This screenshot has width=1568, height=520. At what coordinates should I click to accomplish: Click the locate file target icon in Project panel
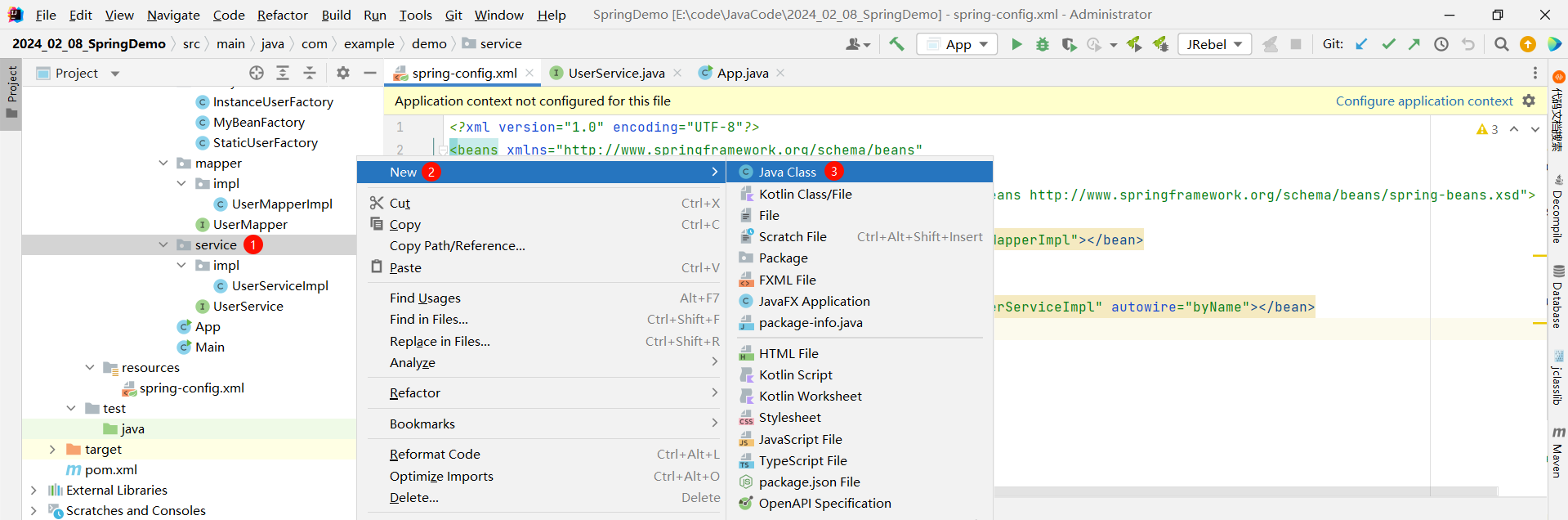click(257, 73)
